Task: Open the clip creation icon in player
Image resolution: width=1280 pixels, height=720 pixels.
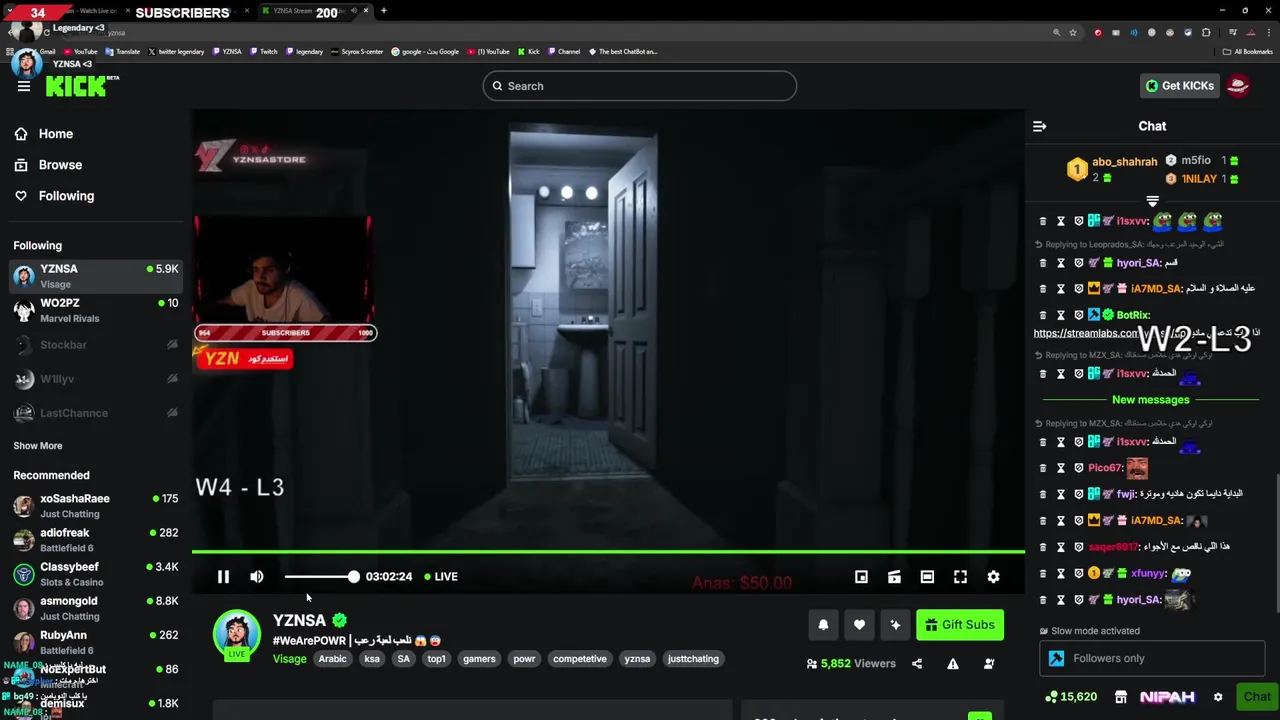Action: (894, 577)
